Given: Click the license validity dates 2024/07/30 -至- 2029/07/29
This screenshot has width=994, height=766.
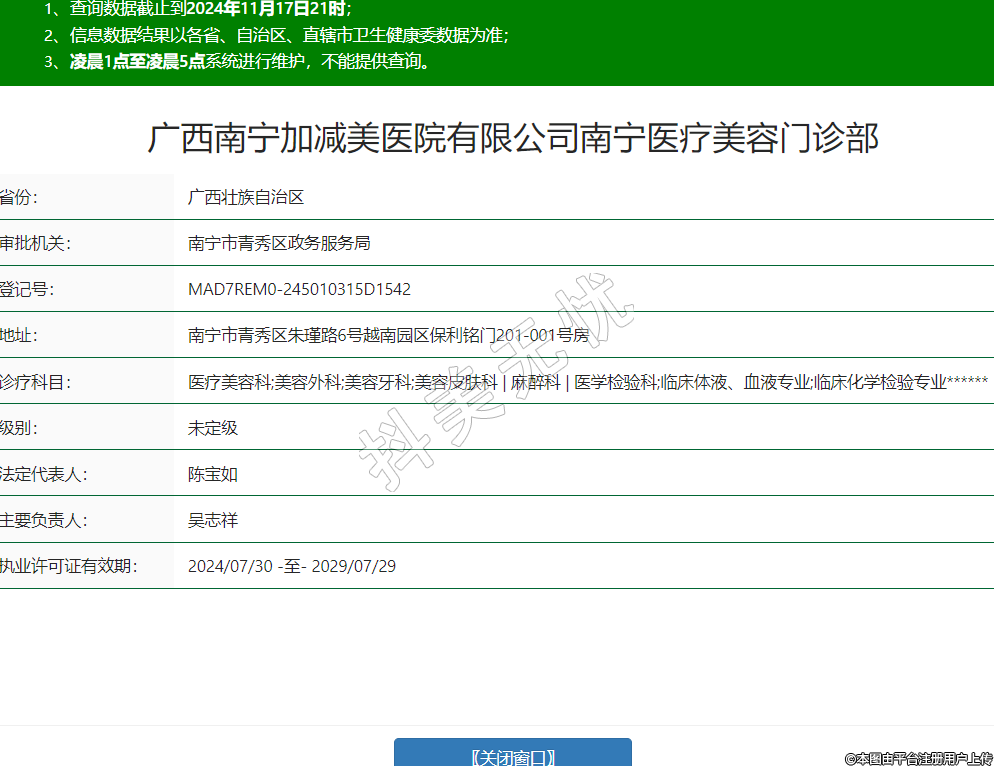Looking at the screenshot, I should [x=292, y=566].
